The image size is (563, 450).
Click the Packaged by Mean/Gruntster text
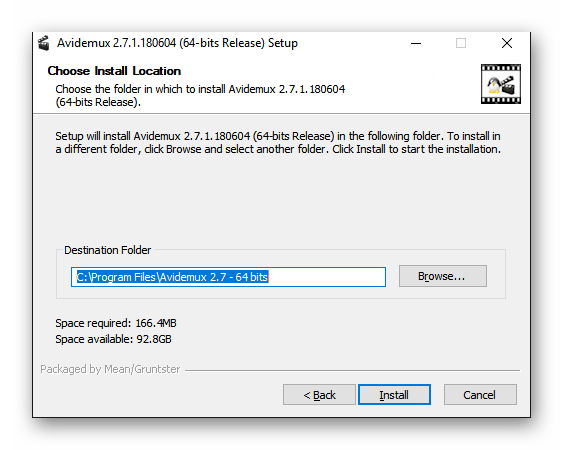pyautogui.click(x=110, y=369)
